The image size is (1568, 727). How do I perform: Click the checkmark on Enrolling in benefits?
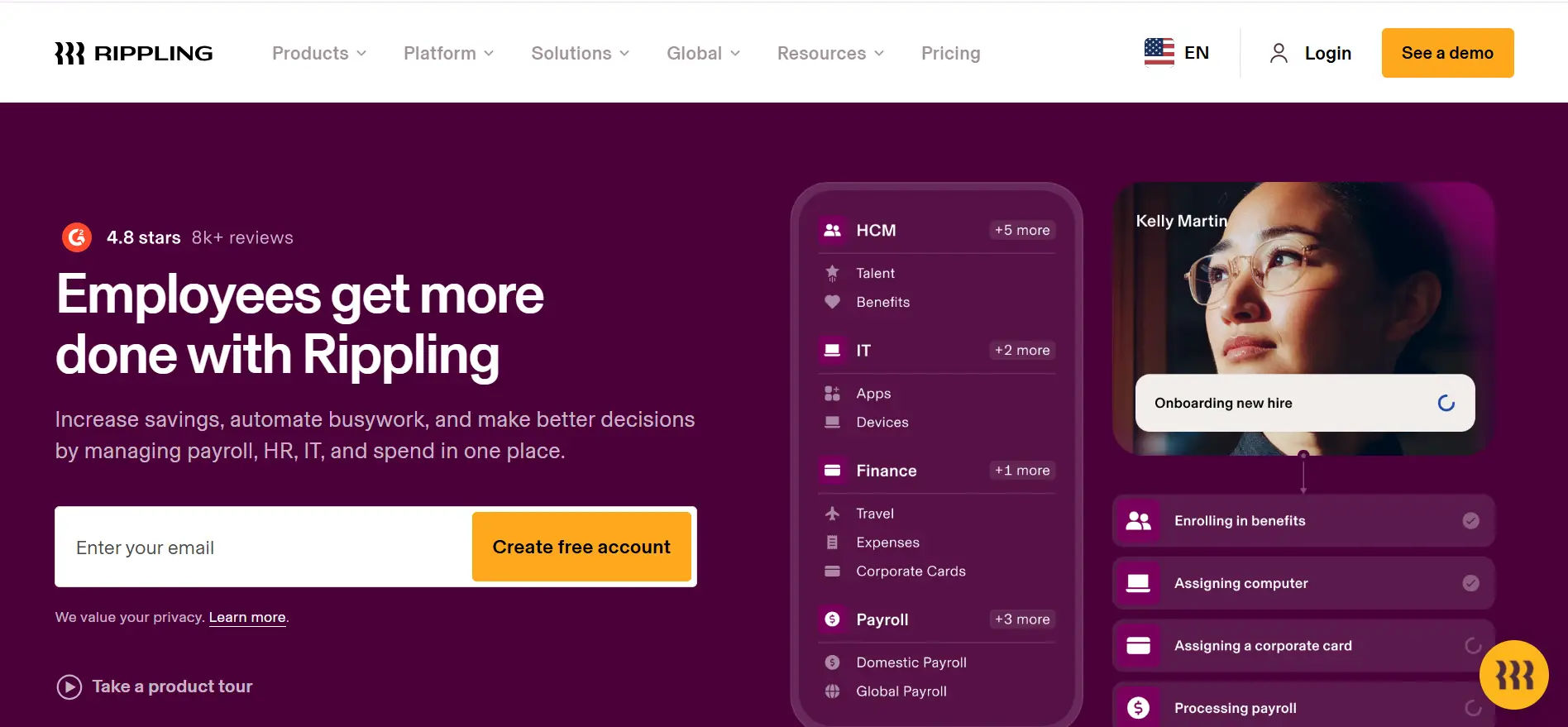click(x=1470, y=520)
